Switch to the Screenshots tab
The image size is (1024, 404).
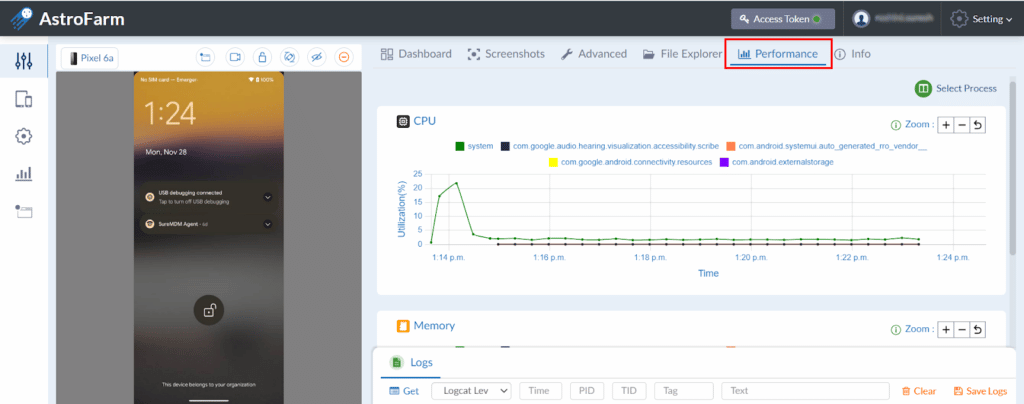(x=506, y=54)
